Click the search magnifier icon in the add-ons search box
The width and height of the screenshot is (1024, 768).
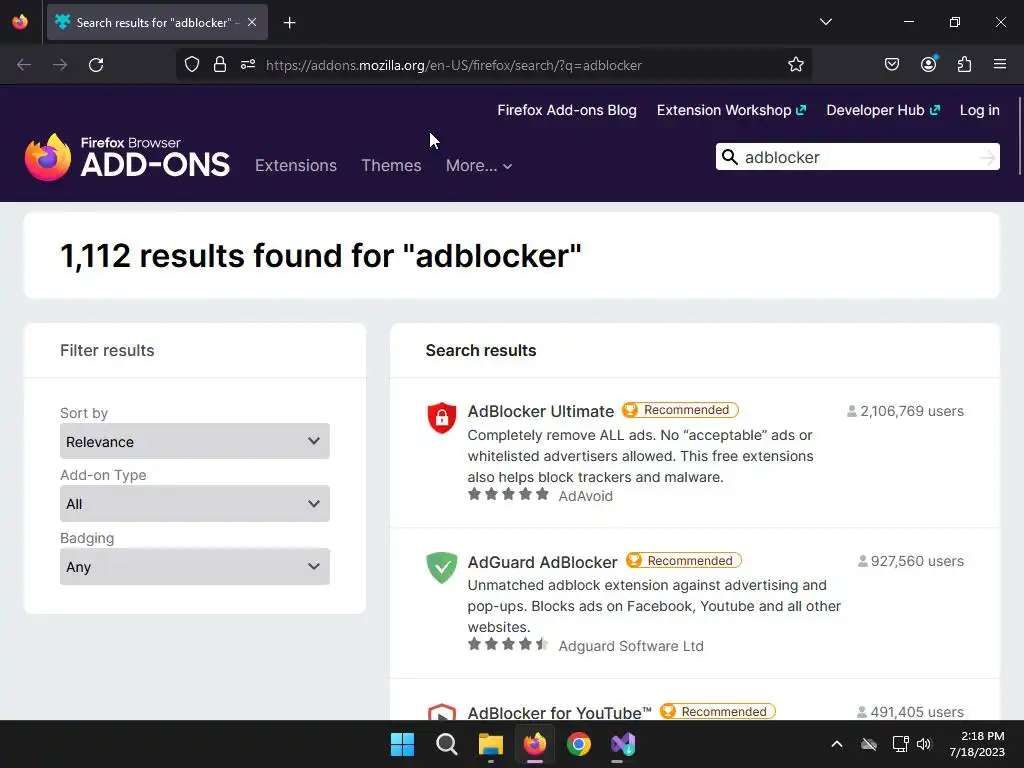coord(729,157)
